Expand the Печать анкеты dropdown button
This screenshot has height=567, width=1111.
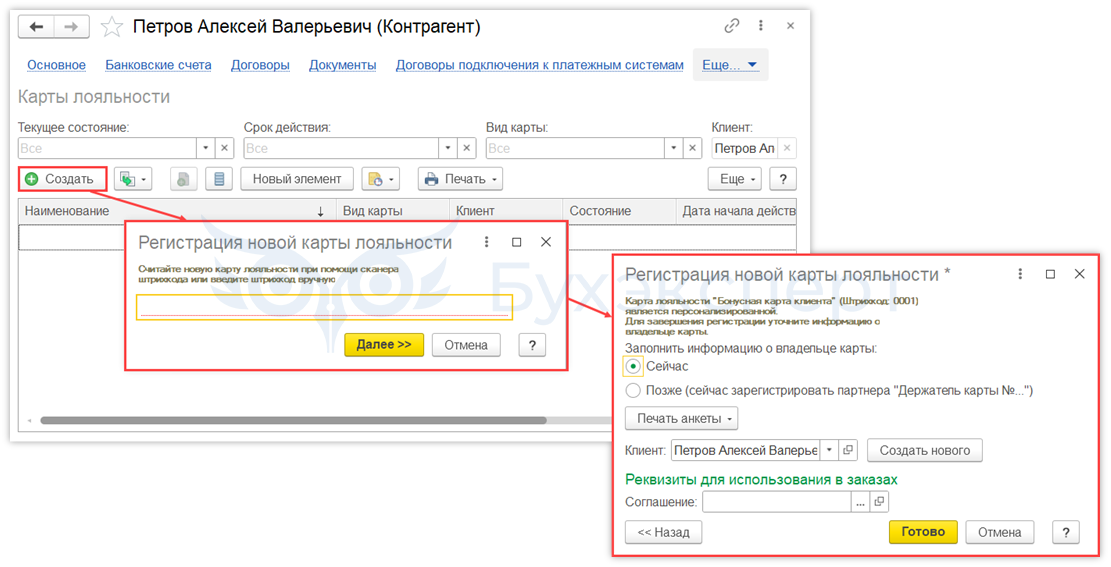[x=681, y=418]
